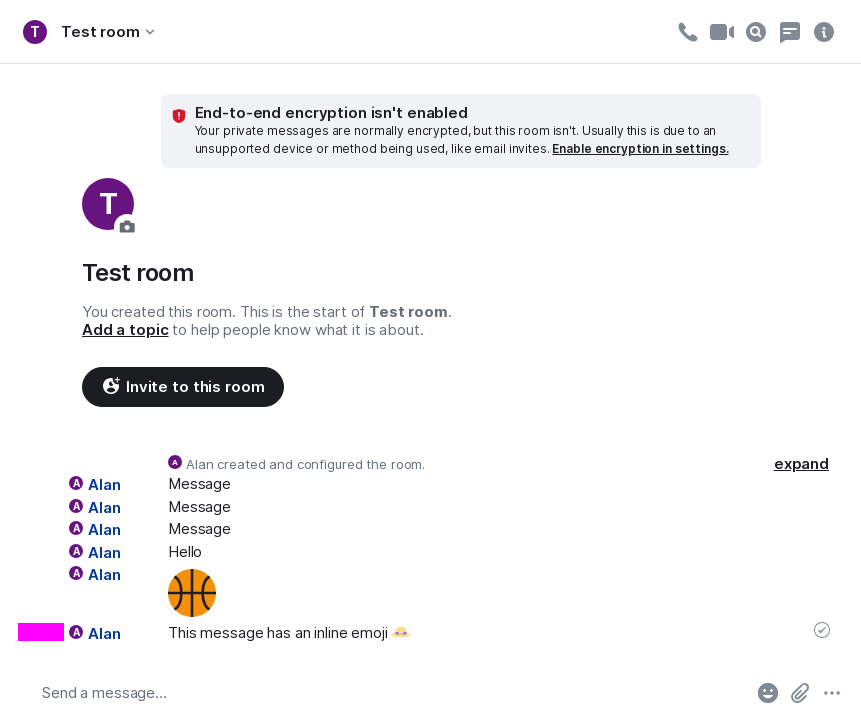Click the basketball emoji message

pyautogui.click(x=192, y=593)
